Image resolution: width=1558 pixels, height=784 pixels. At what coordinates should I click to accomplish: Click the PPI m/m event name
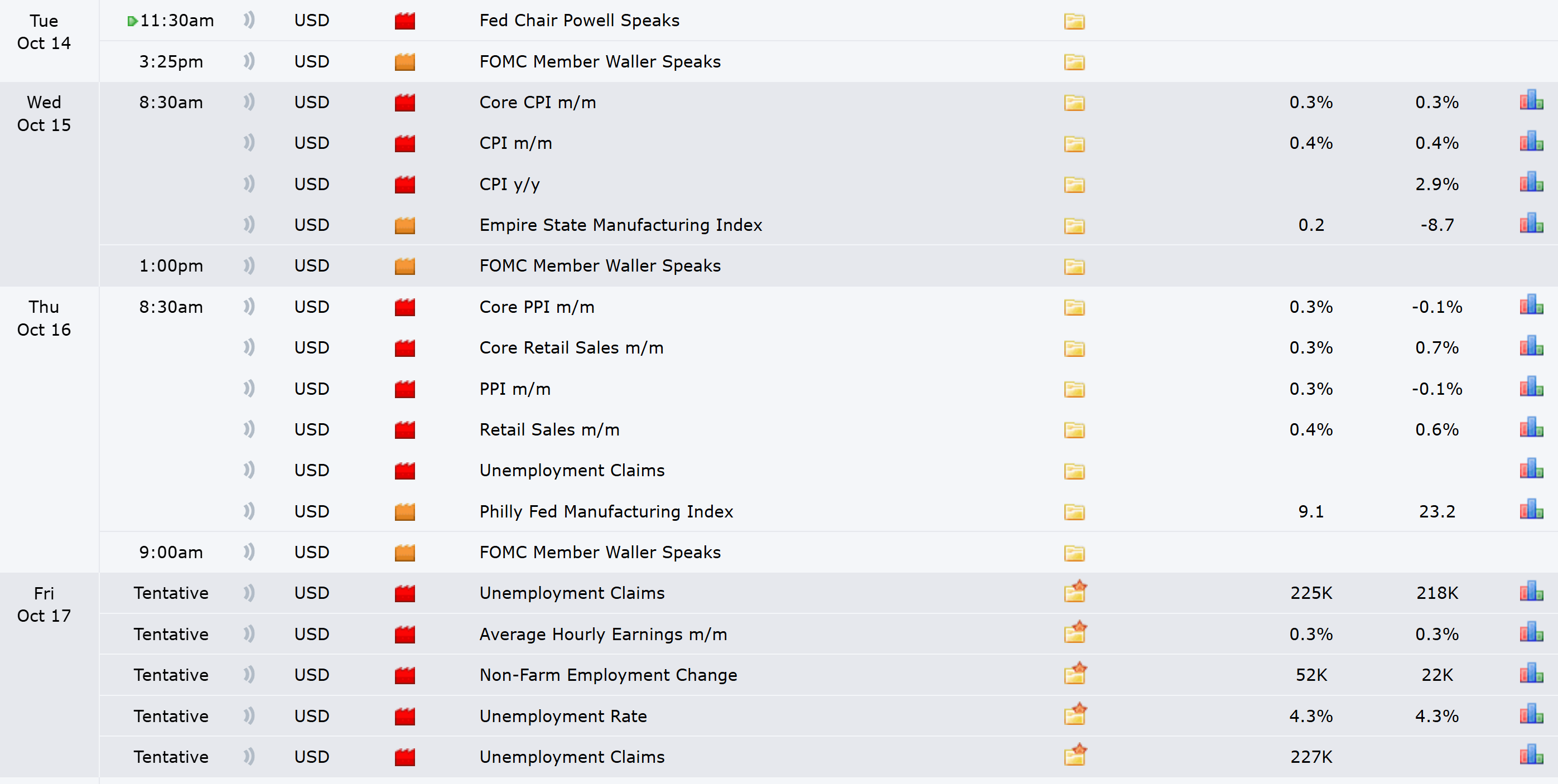[x=515, y=389]
